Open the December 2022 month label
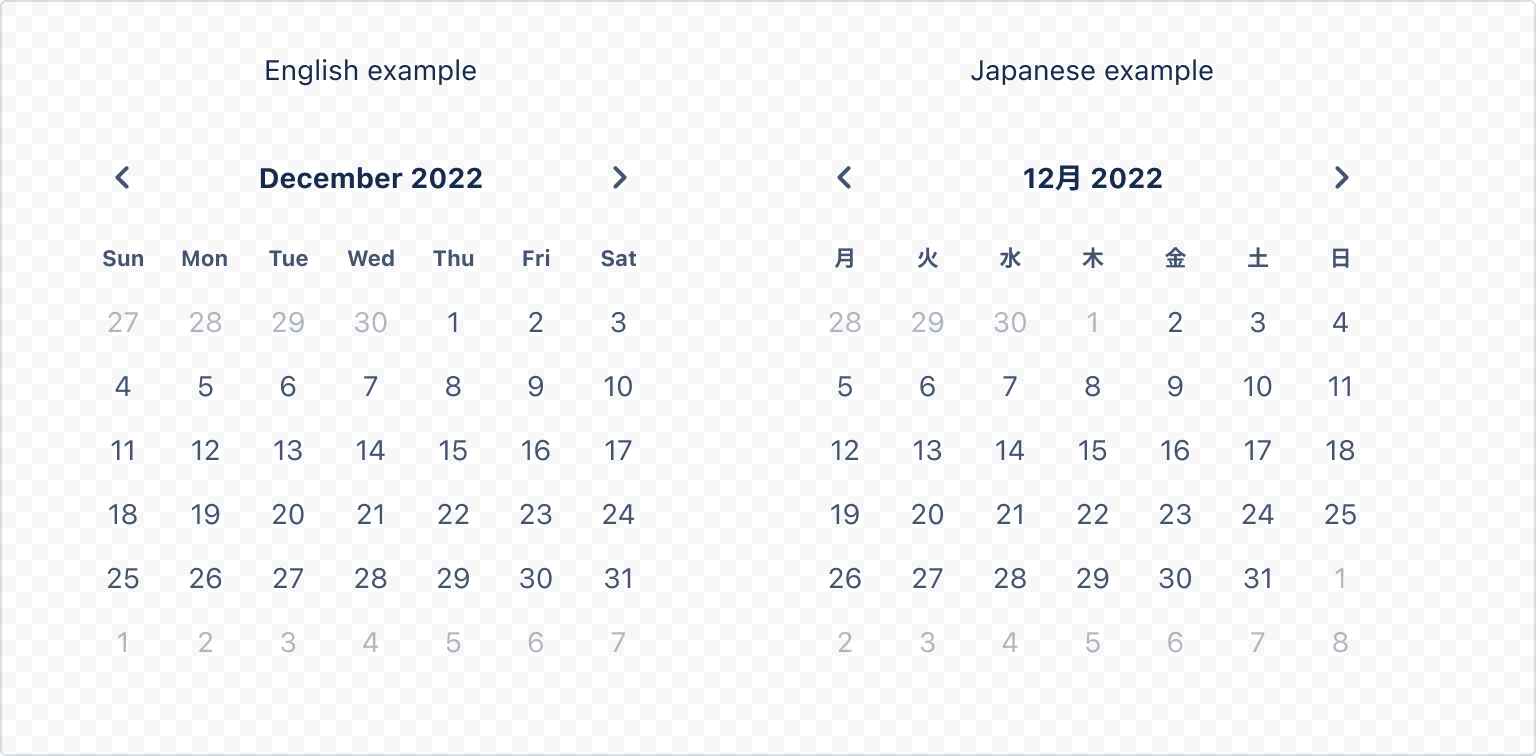The height and width of the screenshot is (756, 1536). [371, 178]
